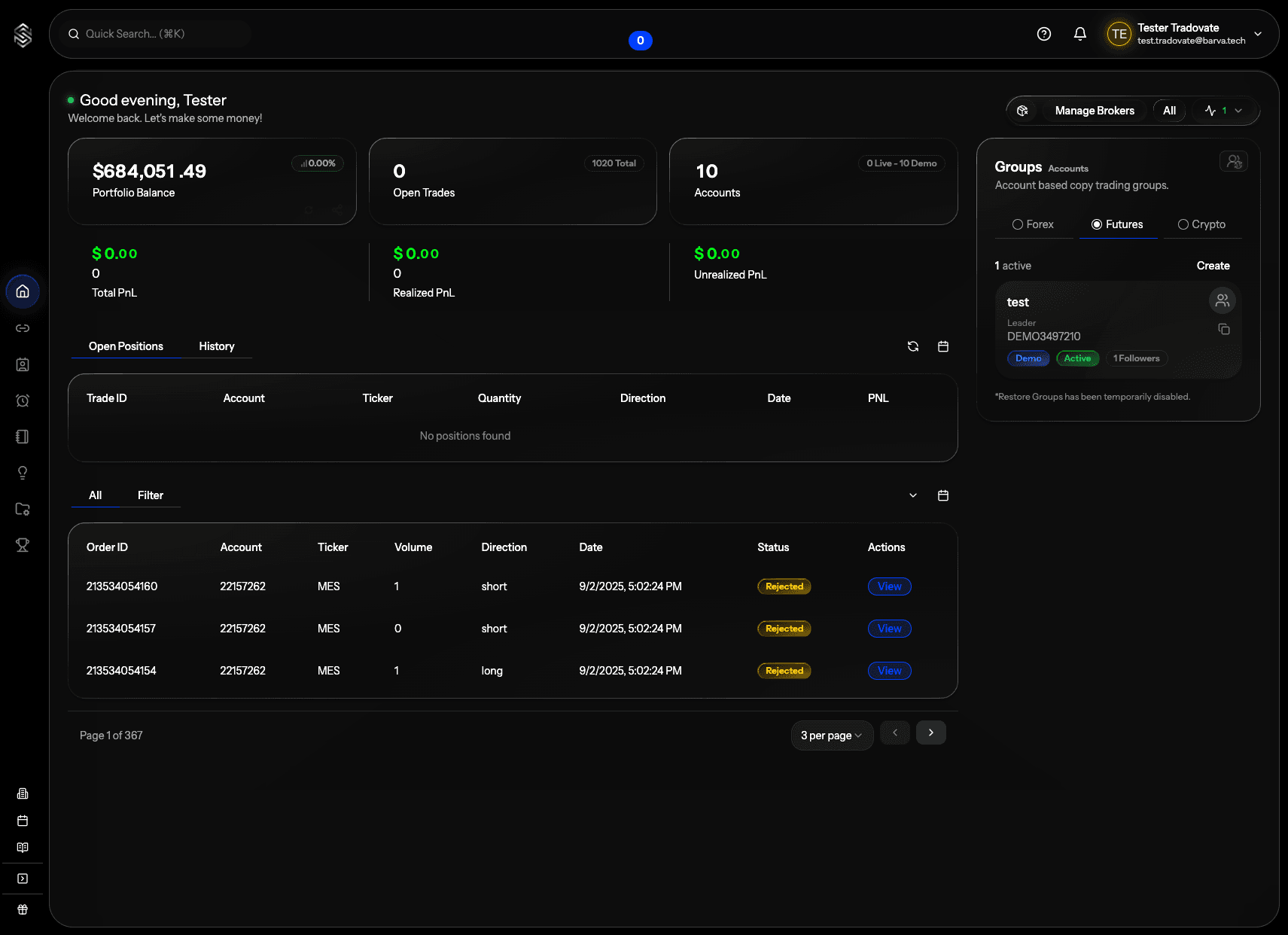
Task: Select the Crypto radio button
Action: click(x=1186, y=224)
